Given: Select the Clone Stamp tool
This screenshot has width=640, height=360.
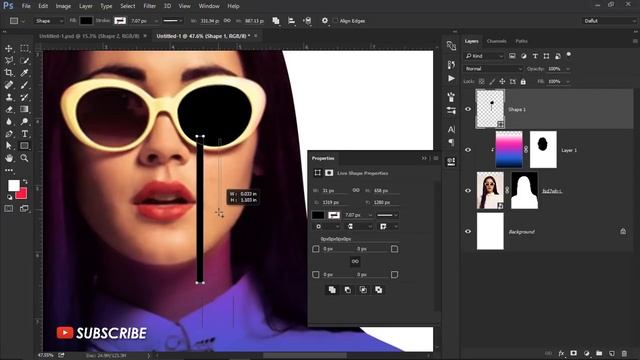Looking at the screenshot, I should [9, 97].
